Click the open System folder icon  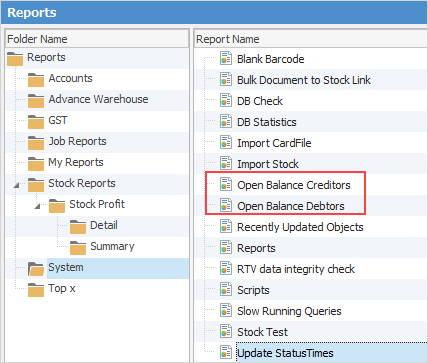pyautogui.click(x=36, y=269)
